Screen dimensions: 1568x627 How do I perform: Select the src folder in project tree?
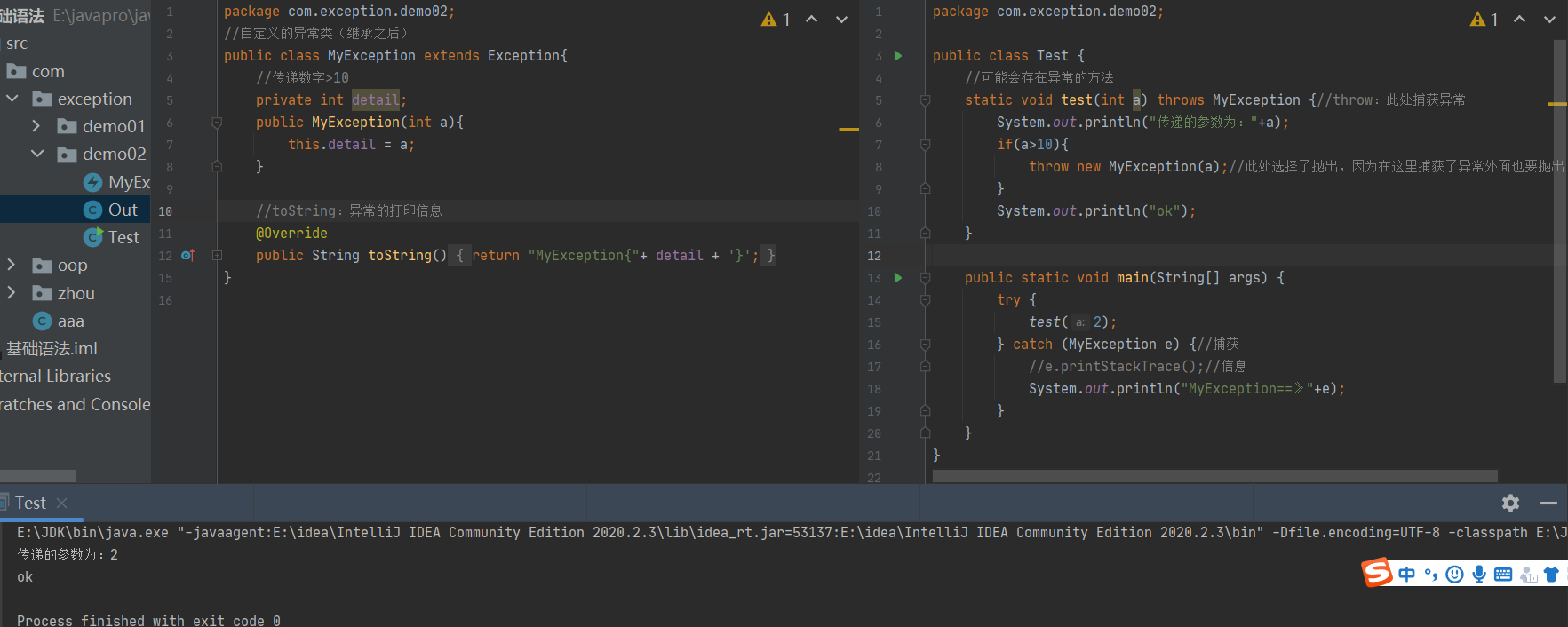(x=17, y=44)
